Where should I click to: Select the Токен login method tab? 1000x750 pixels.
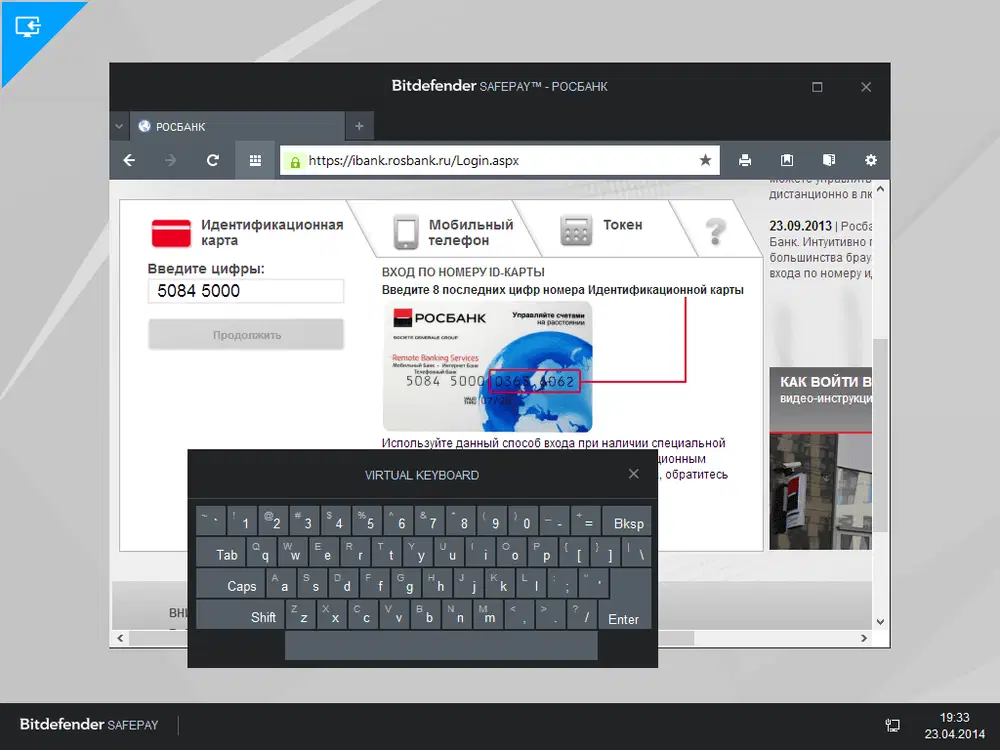pos(606,227)
